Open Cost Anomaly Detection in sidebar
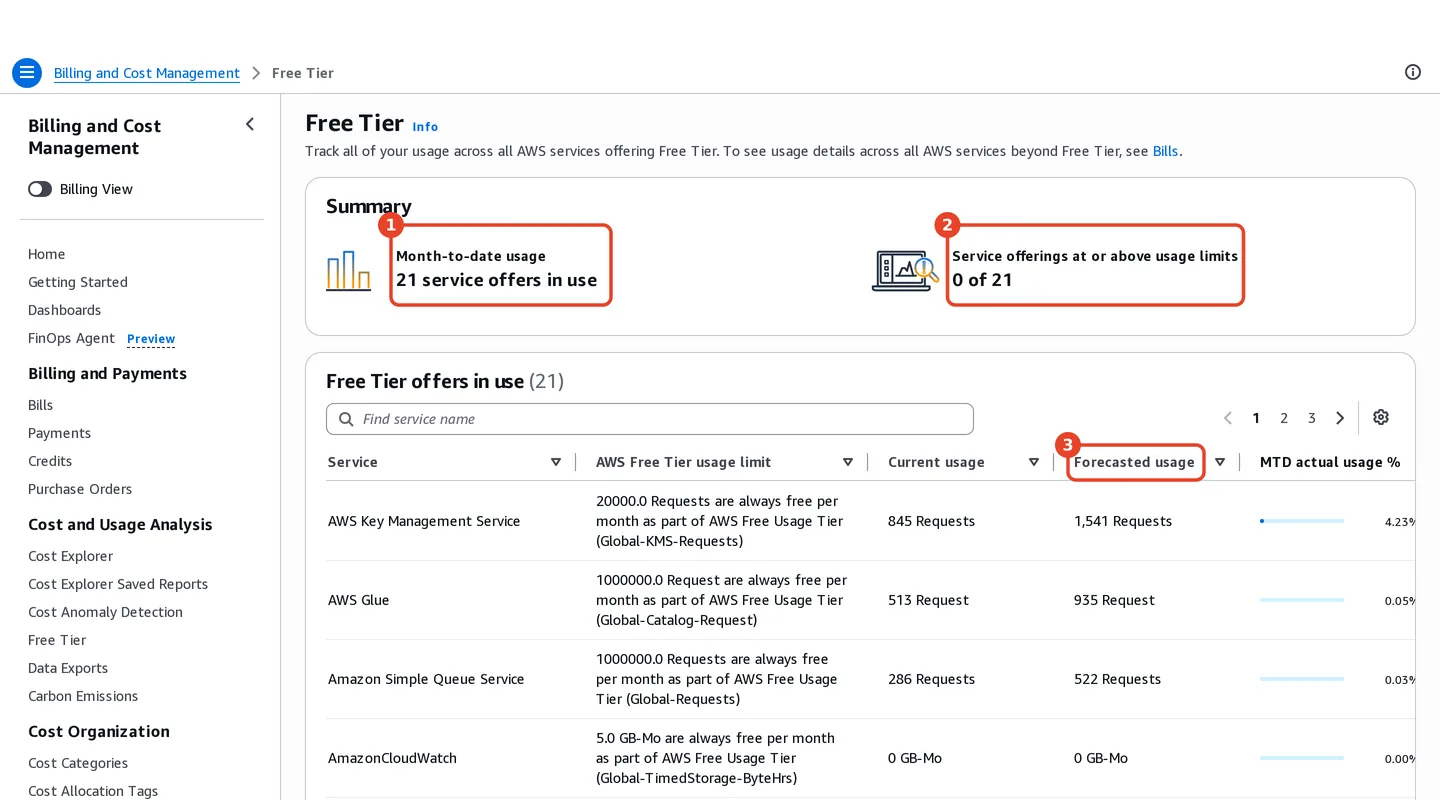 [x=105, y=612]
